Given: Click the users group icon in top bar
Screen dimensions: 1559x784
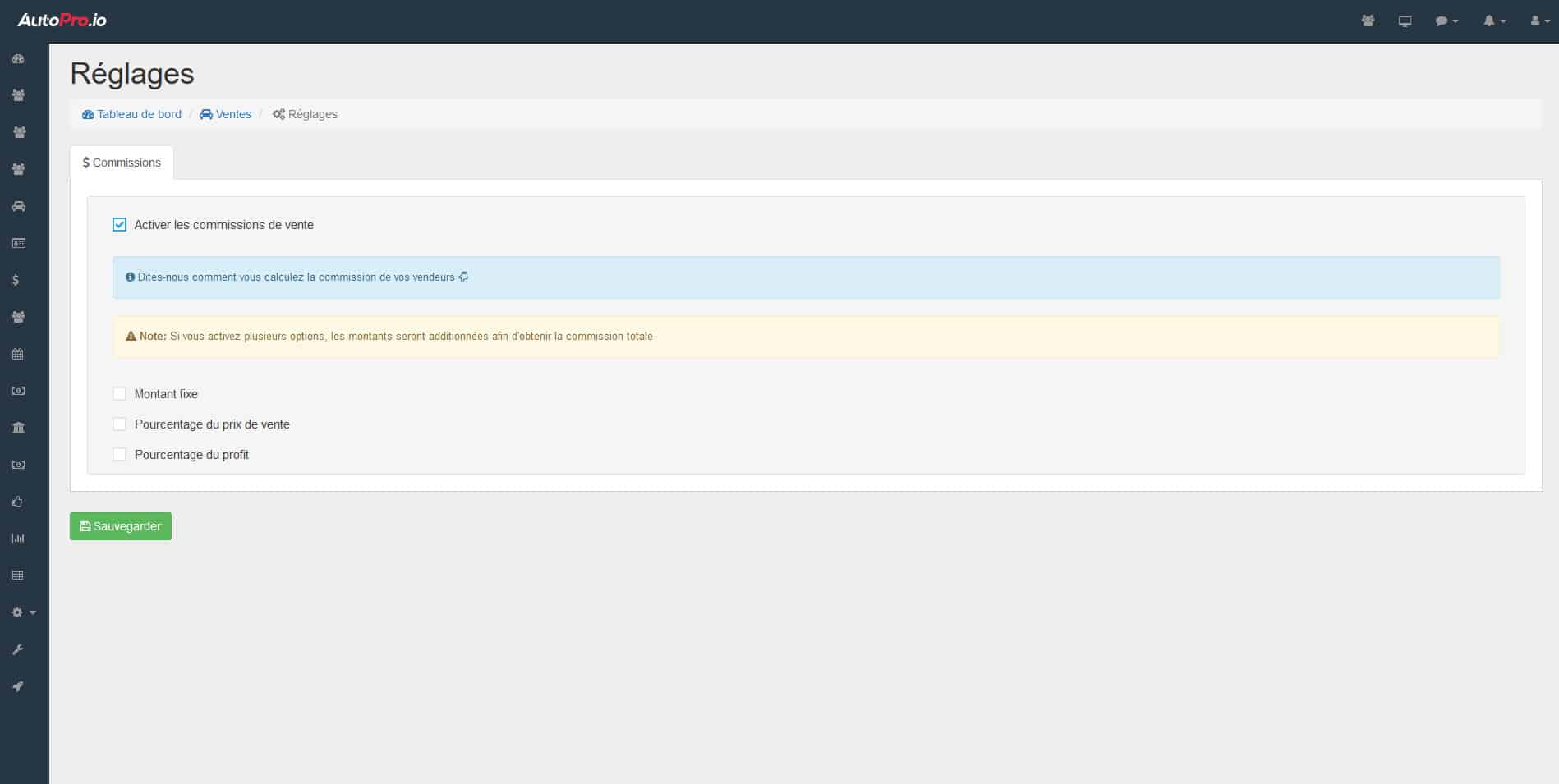Looking at the screenshot, I should coord(1368,21).
